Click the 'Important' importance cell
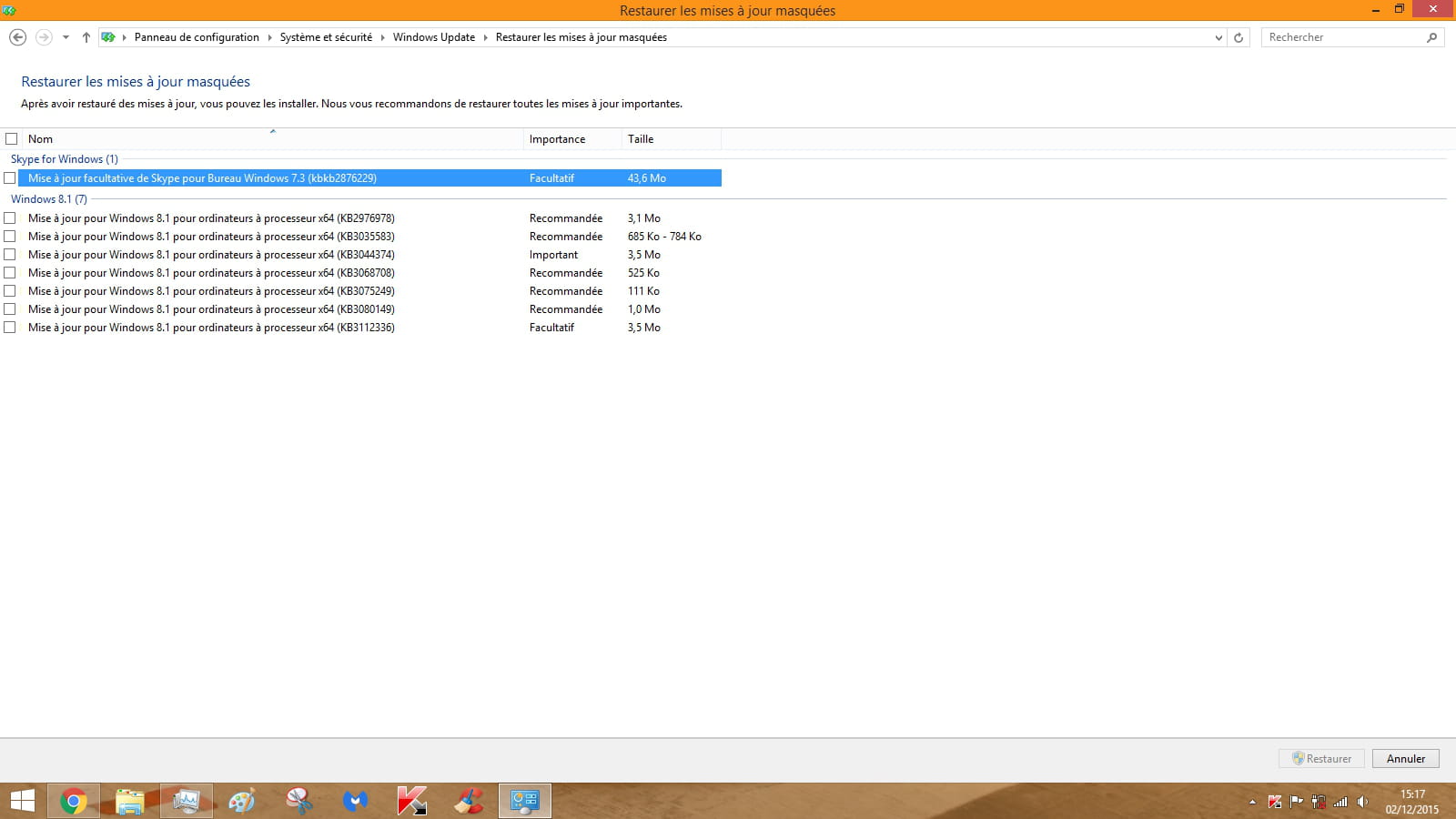 tap(553, 255)
